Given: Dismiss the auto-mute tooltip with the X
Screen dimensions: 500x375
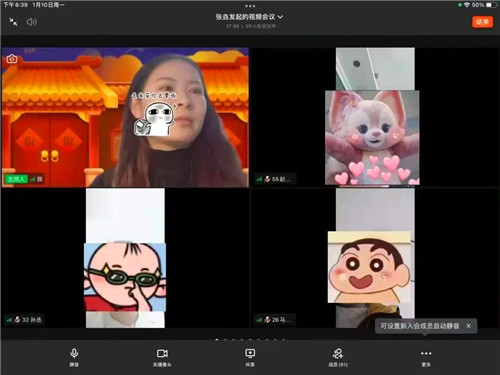Looking at the screenshot, I should 469,326.
